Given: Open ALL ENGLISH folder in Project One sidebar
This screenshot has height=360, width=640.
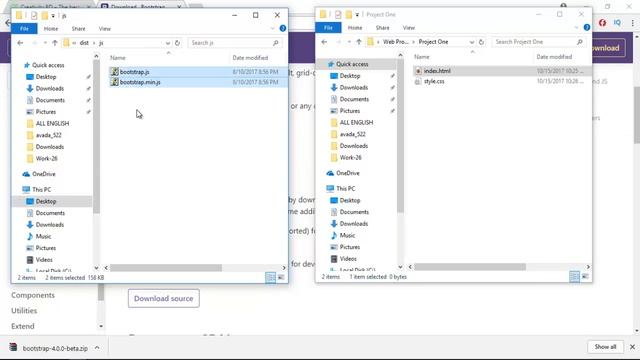Looking at the screenshot, I should [356, 123].
